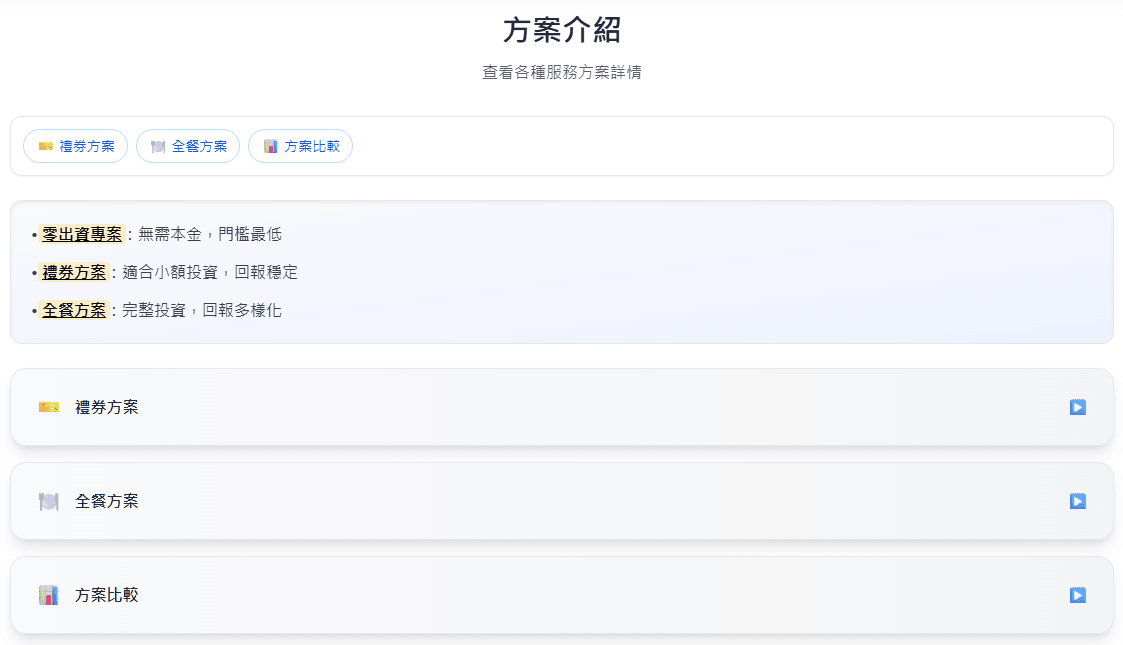Expand 全餐方案 section using its arrow
Viewport: 1123px width, 645px height.
(x=1077, y=501)
